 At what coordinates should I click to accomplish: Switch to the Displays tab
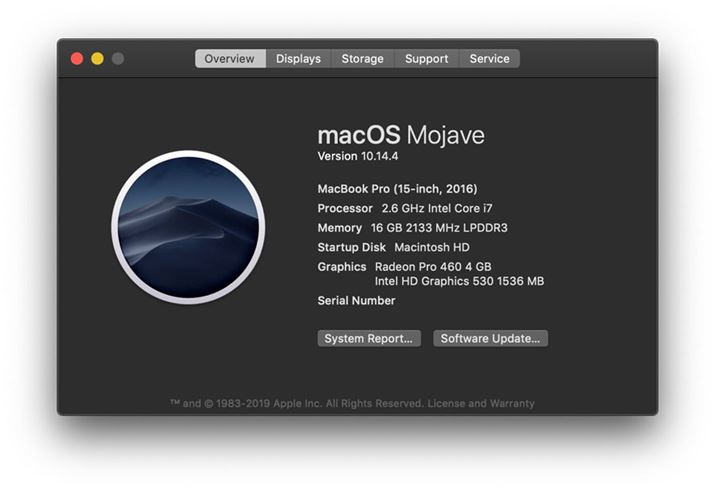pos(298,59)
